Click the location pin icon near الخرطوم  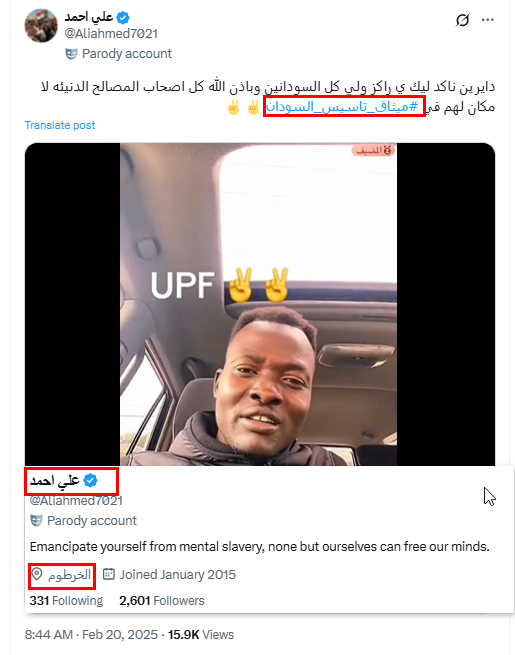click(37, 574)
